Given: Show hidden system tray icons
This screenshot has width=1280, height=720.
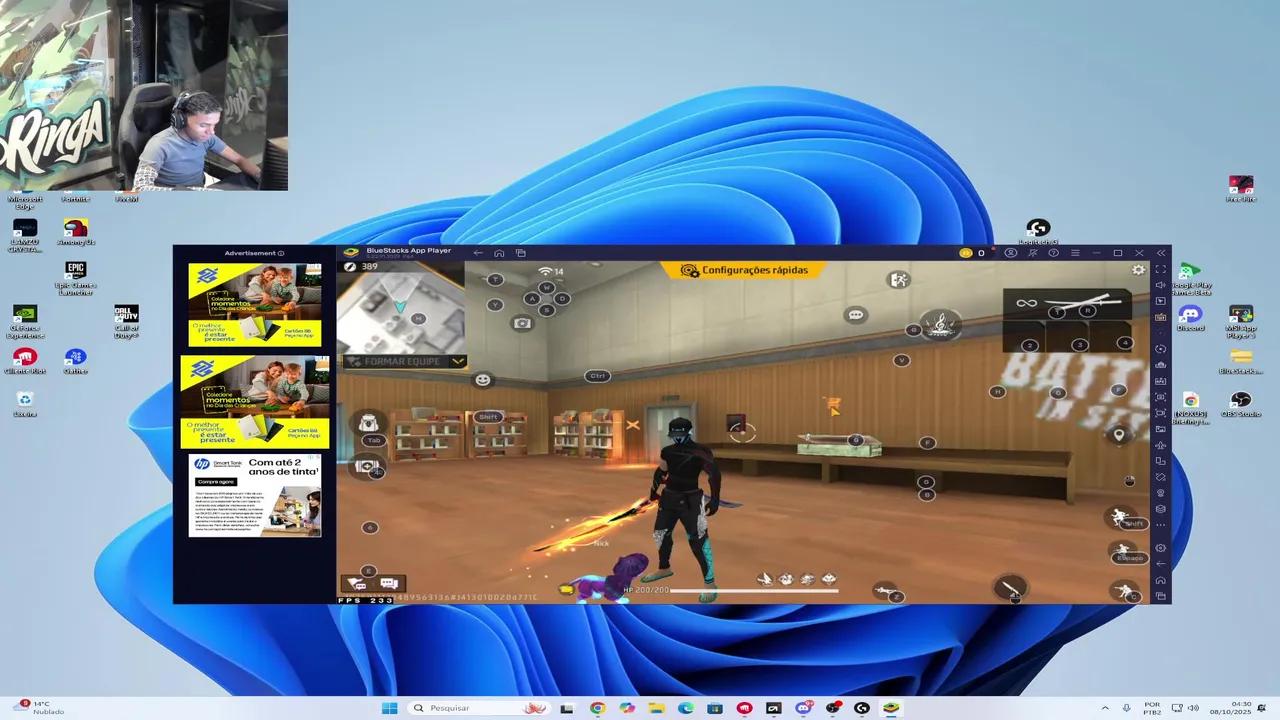Looking at the screenshot, I should click(1106, 708).
